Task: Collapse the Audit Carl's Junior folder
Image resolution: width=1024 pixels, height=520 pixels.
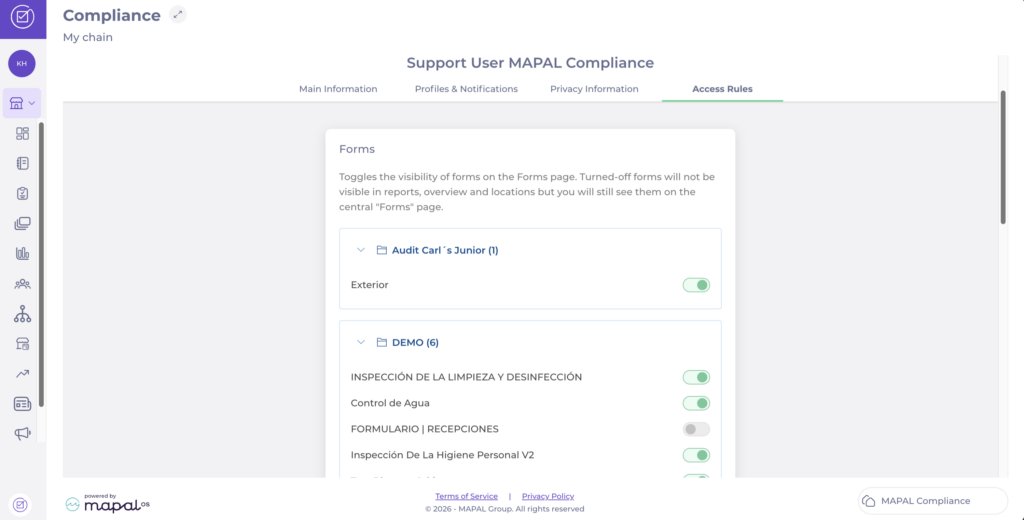Action: click(360, 250)
